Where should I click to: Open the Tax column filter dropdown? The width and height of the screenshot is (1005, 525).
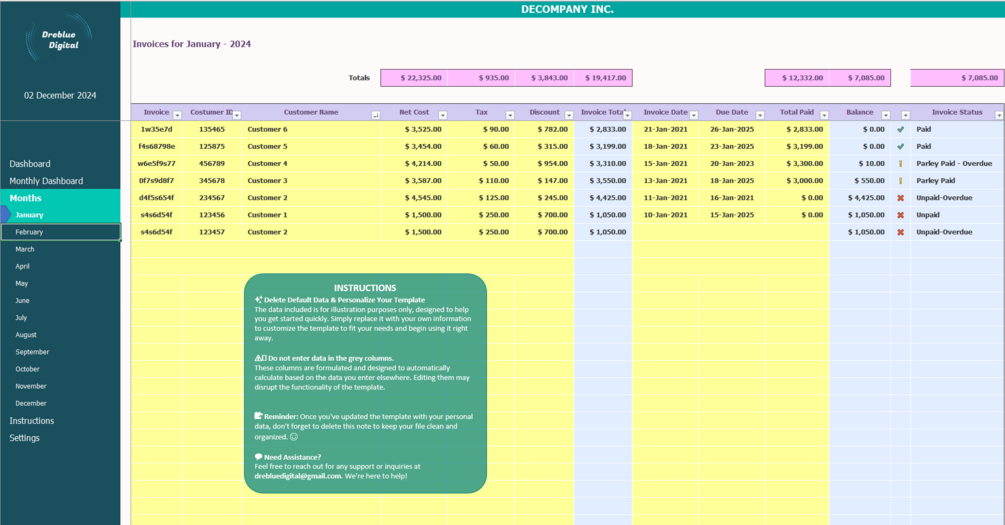[x=510, y=115]
